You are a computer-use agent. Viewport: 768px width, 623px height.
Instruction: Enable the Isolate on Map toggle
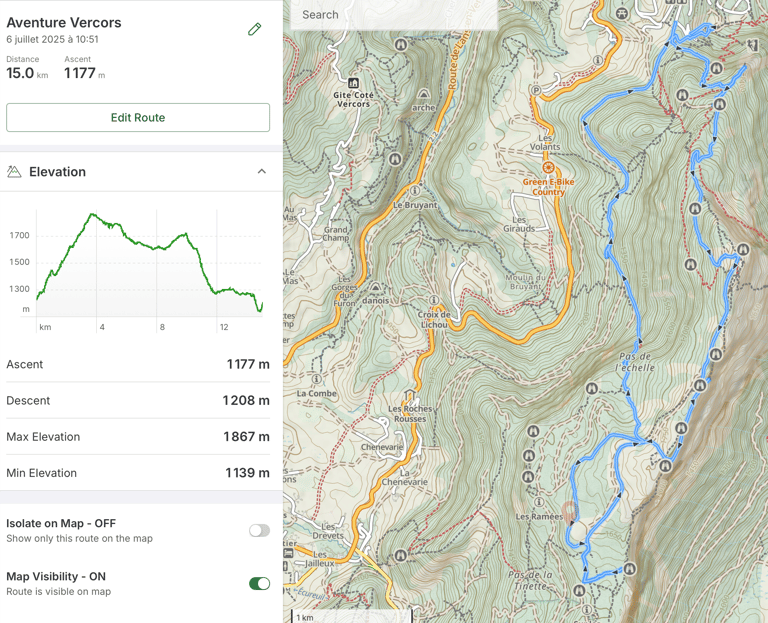(259, 531)
